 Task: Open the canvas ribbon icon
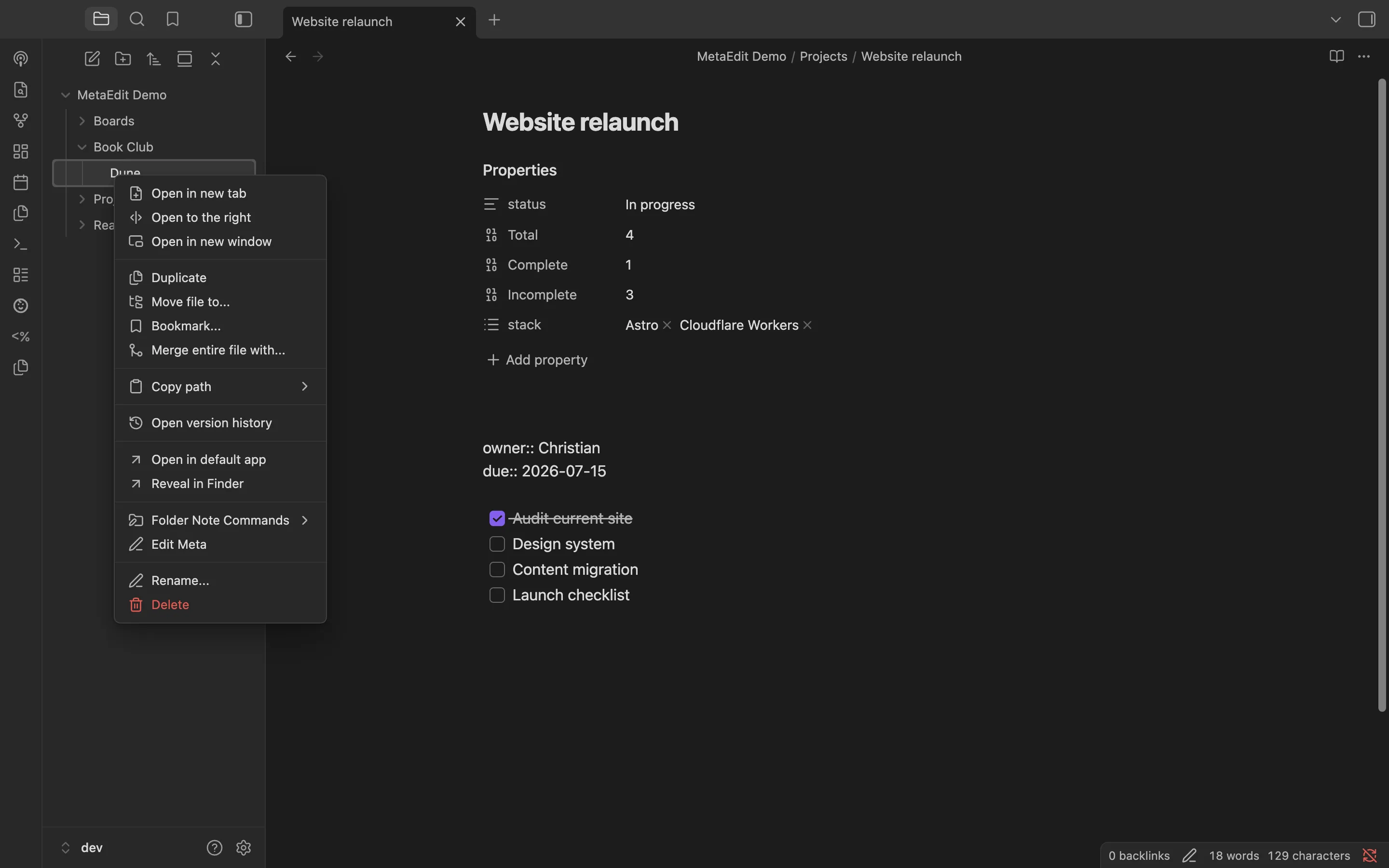[x=21, y=151]
